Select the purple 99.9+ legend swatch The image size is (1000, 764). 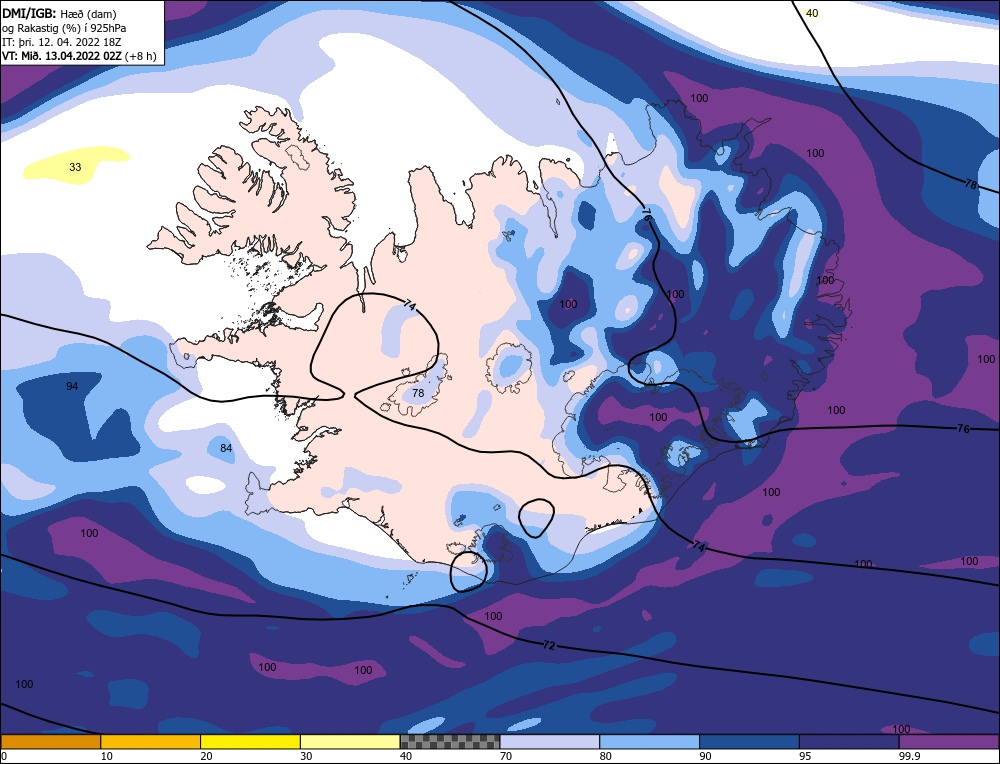(949, 741)
